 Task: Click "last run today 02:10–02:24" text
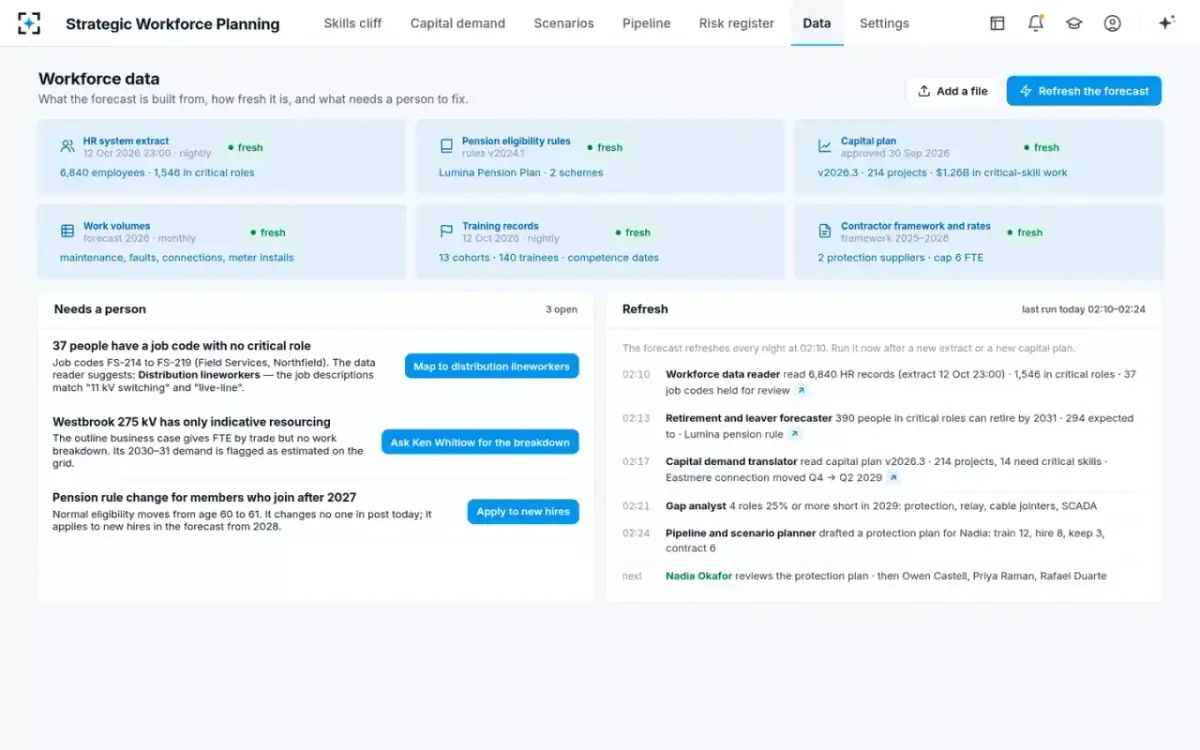1084,310
